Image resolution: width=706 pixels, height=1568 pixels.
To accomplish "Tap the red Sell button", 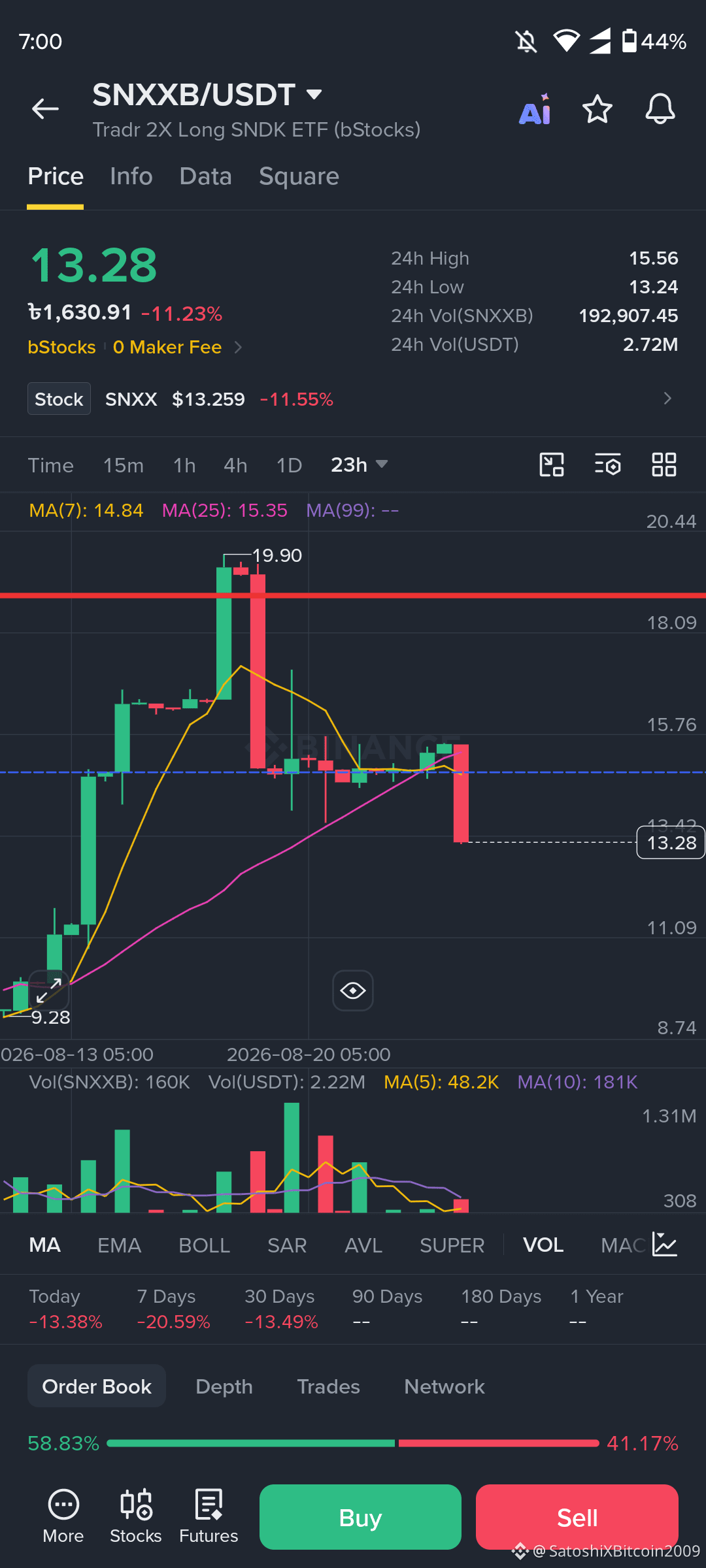I will tap(577, 1517).
